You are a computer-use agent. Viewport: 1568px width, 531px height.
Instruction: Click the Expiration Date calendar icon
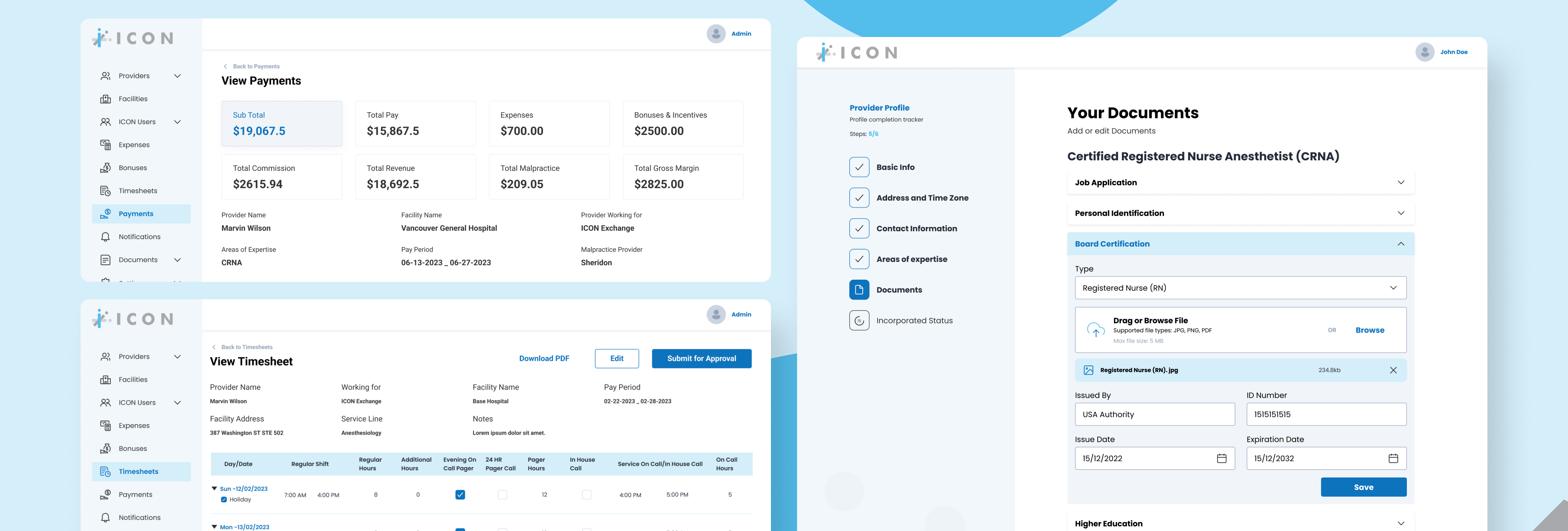[x=1393, y=458]
